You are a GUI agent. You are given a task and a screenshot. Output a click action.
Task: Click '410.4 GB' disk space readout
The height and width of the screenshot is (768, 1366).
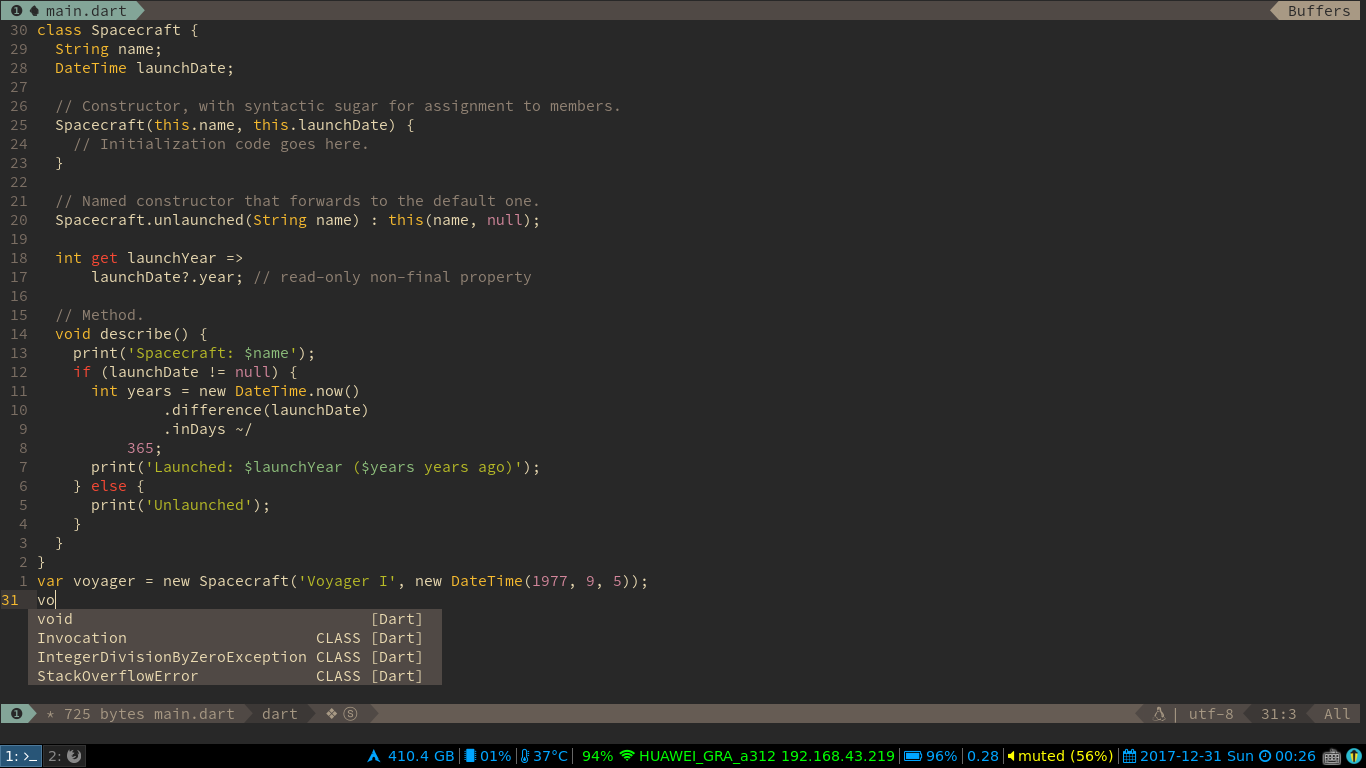coord(421,756)
